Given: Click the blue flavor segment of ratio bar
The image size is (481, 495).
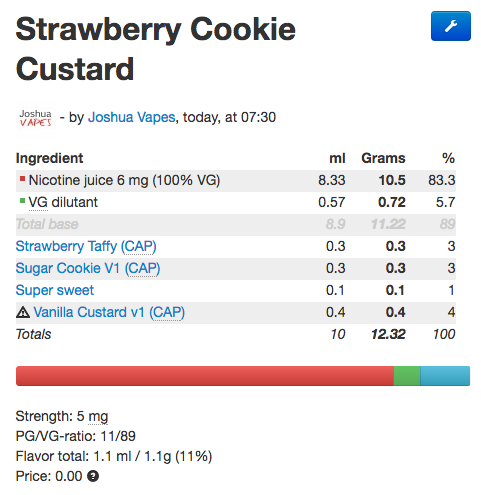Looking at the screenshot, I should click(x=445, y=376).
